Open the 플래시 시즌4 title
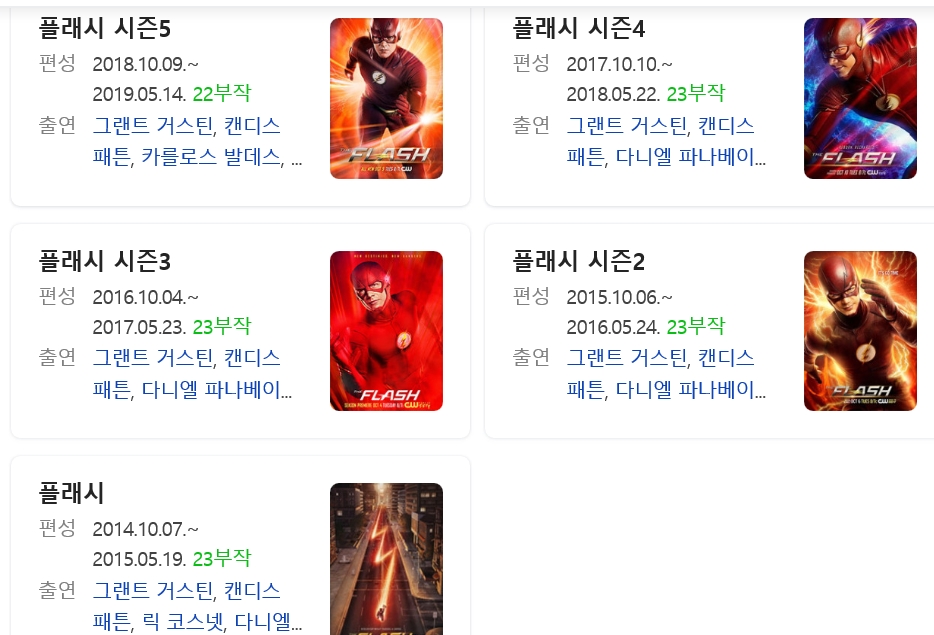 click(x=578, y=29)
